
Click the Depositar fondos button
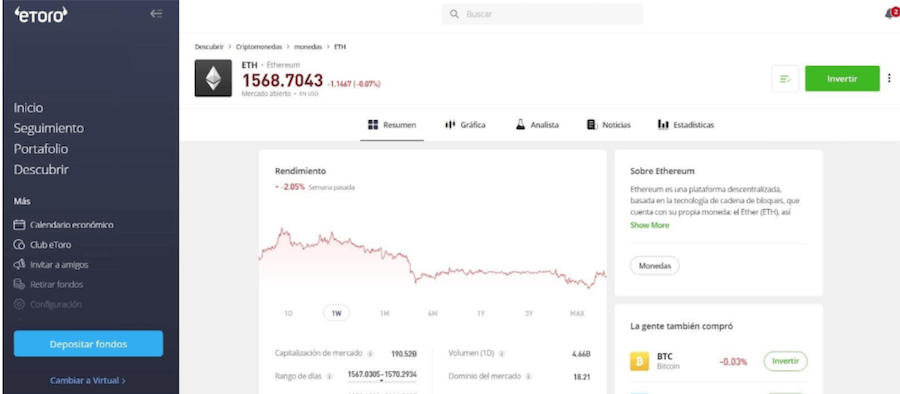[88, 344]
